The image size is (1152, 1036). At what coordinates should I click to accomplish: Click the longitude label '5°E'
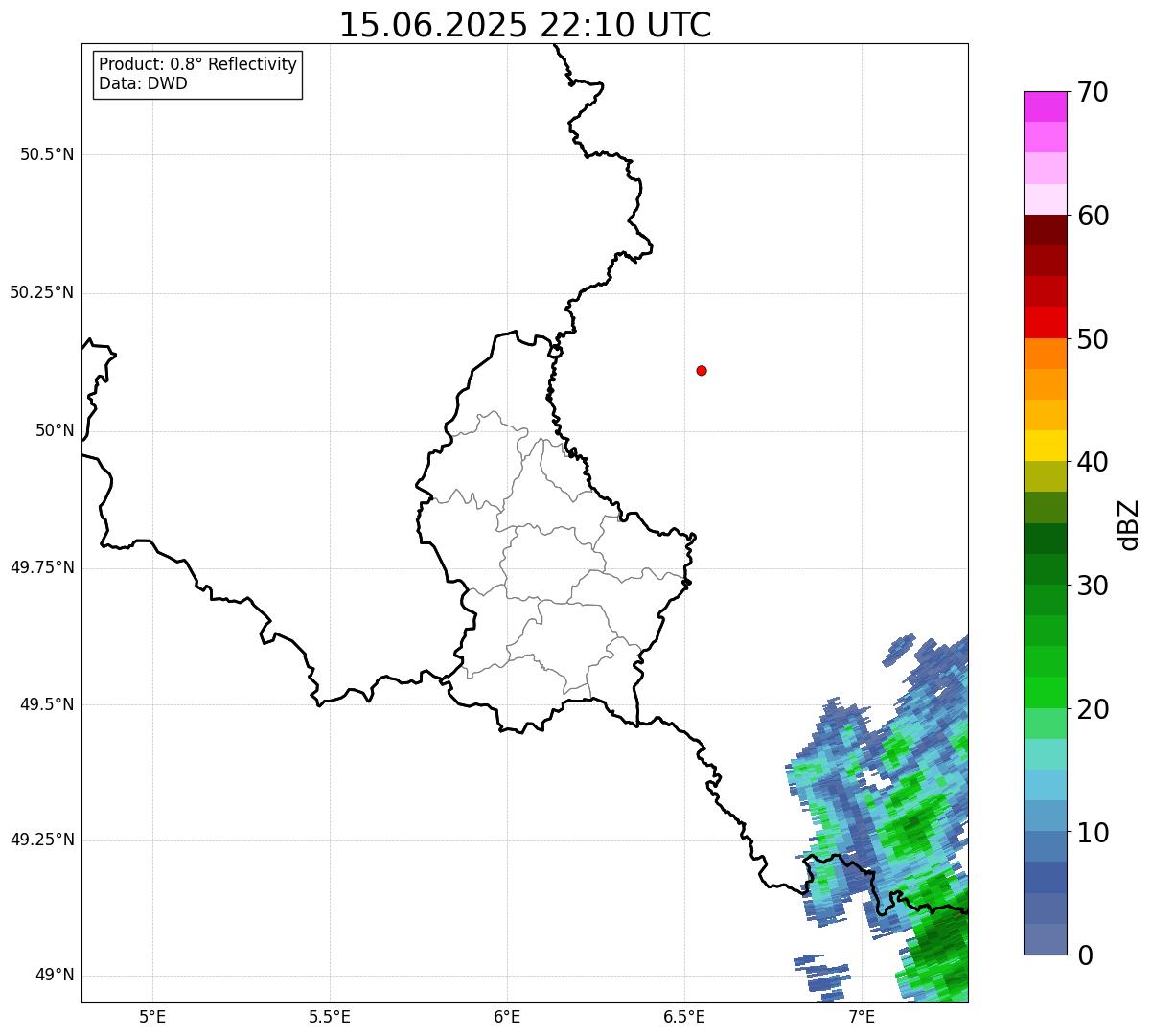[x=152, y=1016]
